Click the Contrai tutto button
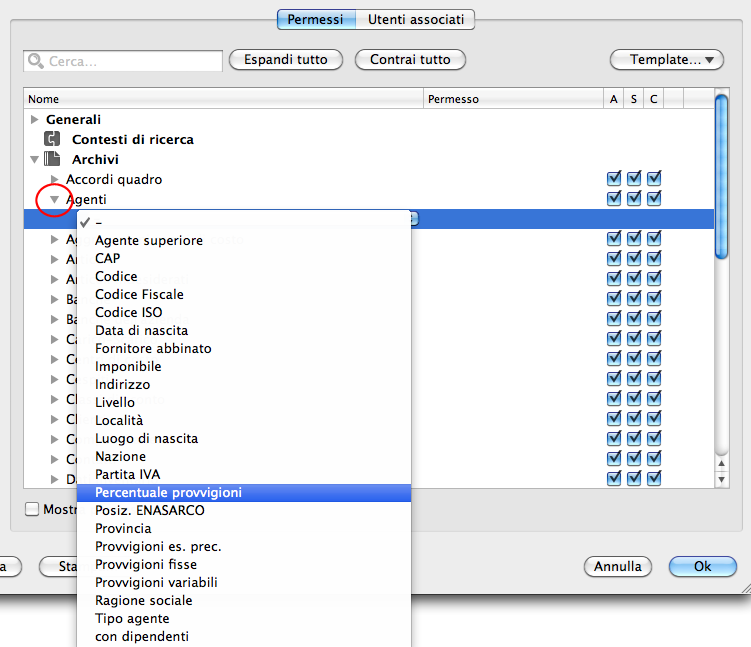 click(x=410, y=60)
